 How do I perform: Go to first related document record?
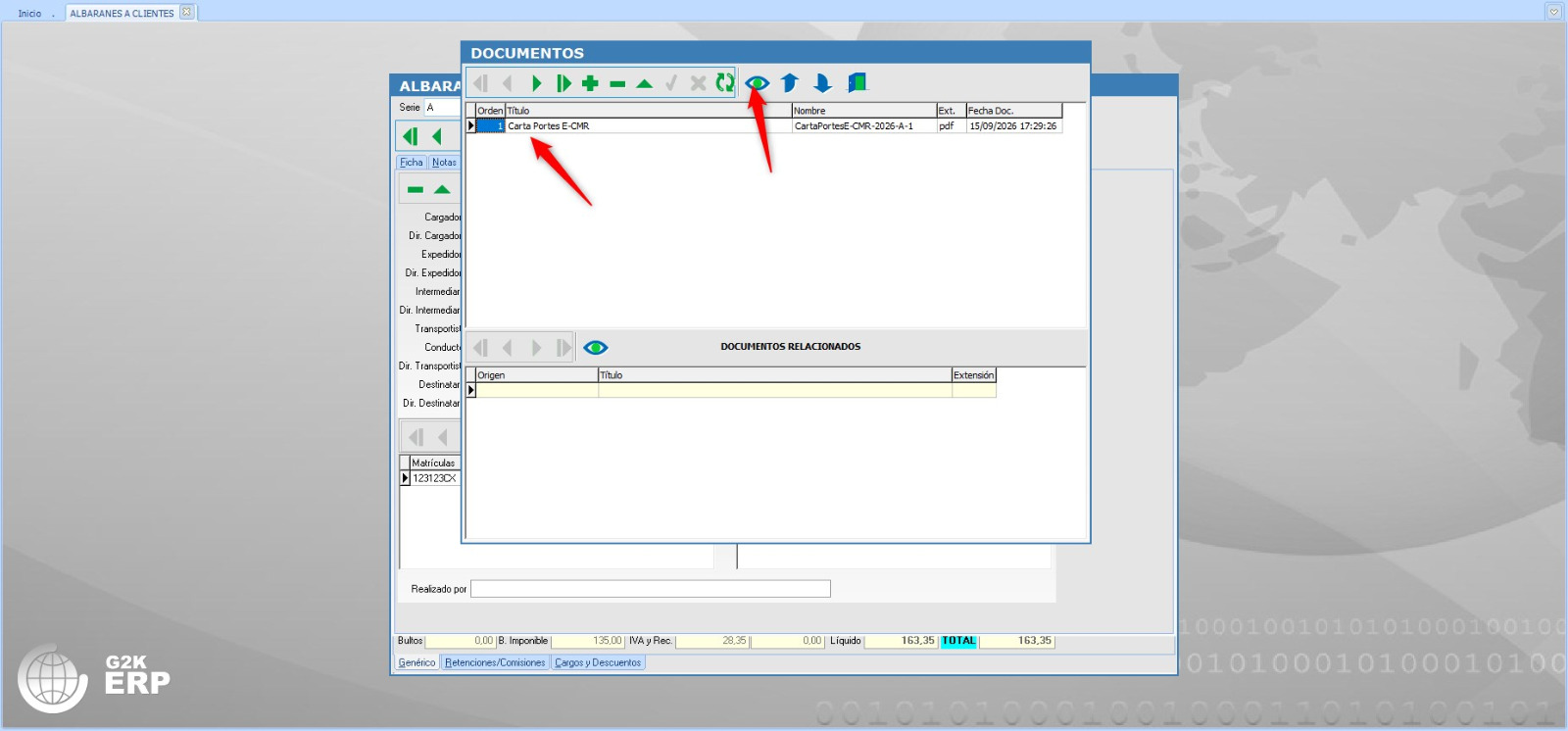pos(480,348)
